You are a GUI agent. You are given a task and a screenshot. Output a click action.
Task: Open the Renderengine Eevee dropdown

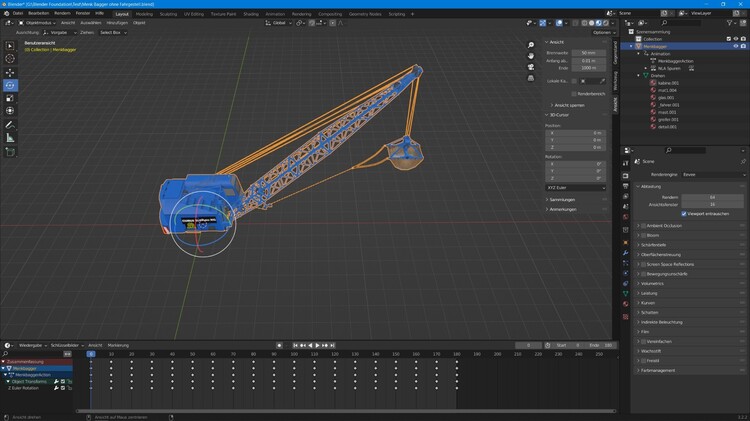712,174
